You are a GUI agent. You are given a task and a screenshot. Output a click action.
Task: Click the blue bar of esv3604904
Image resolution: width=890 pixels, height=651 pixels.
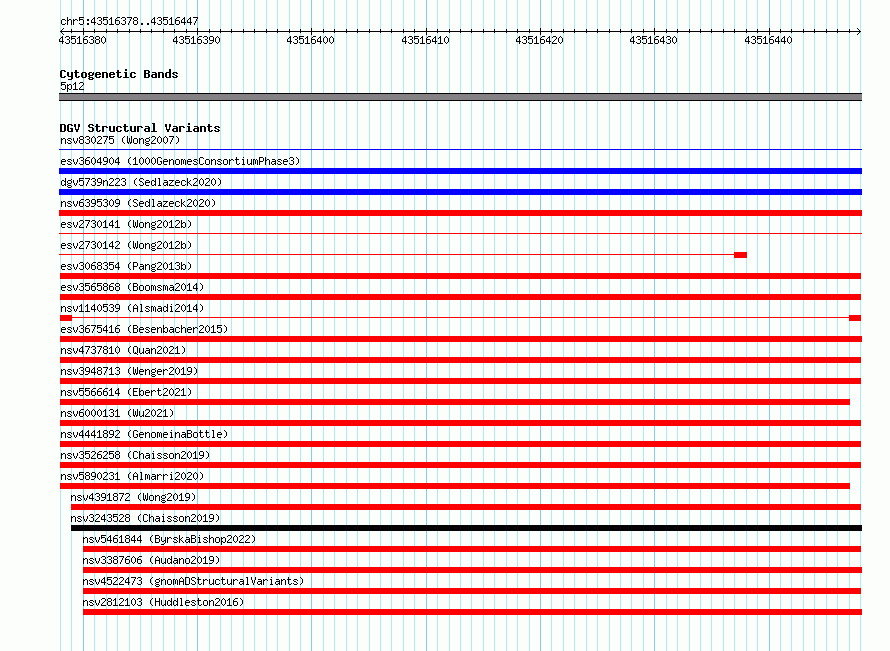pos(460,171)
